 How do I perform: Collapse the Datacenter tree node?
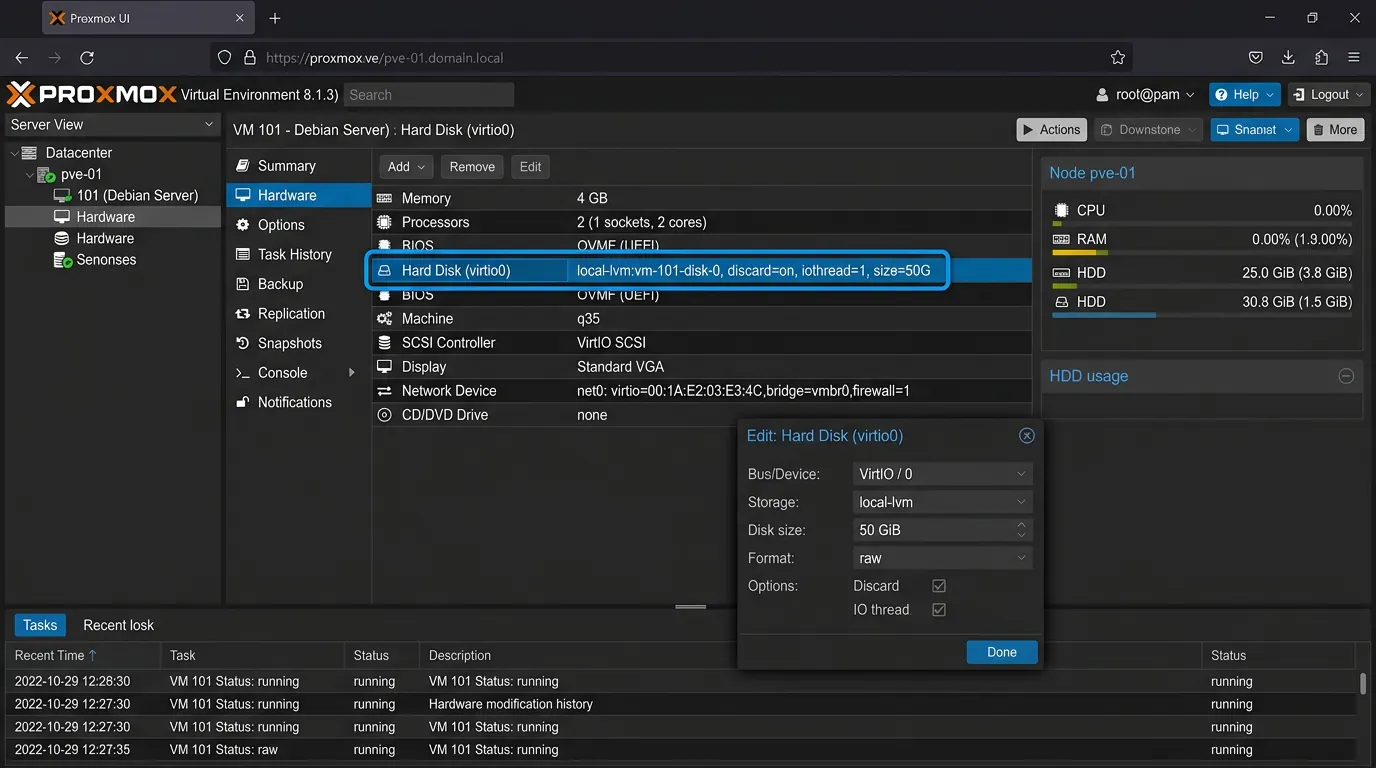[x=14, y=153]
